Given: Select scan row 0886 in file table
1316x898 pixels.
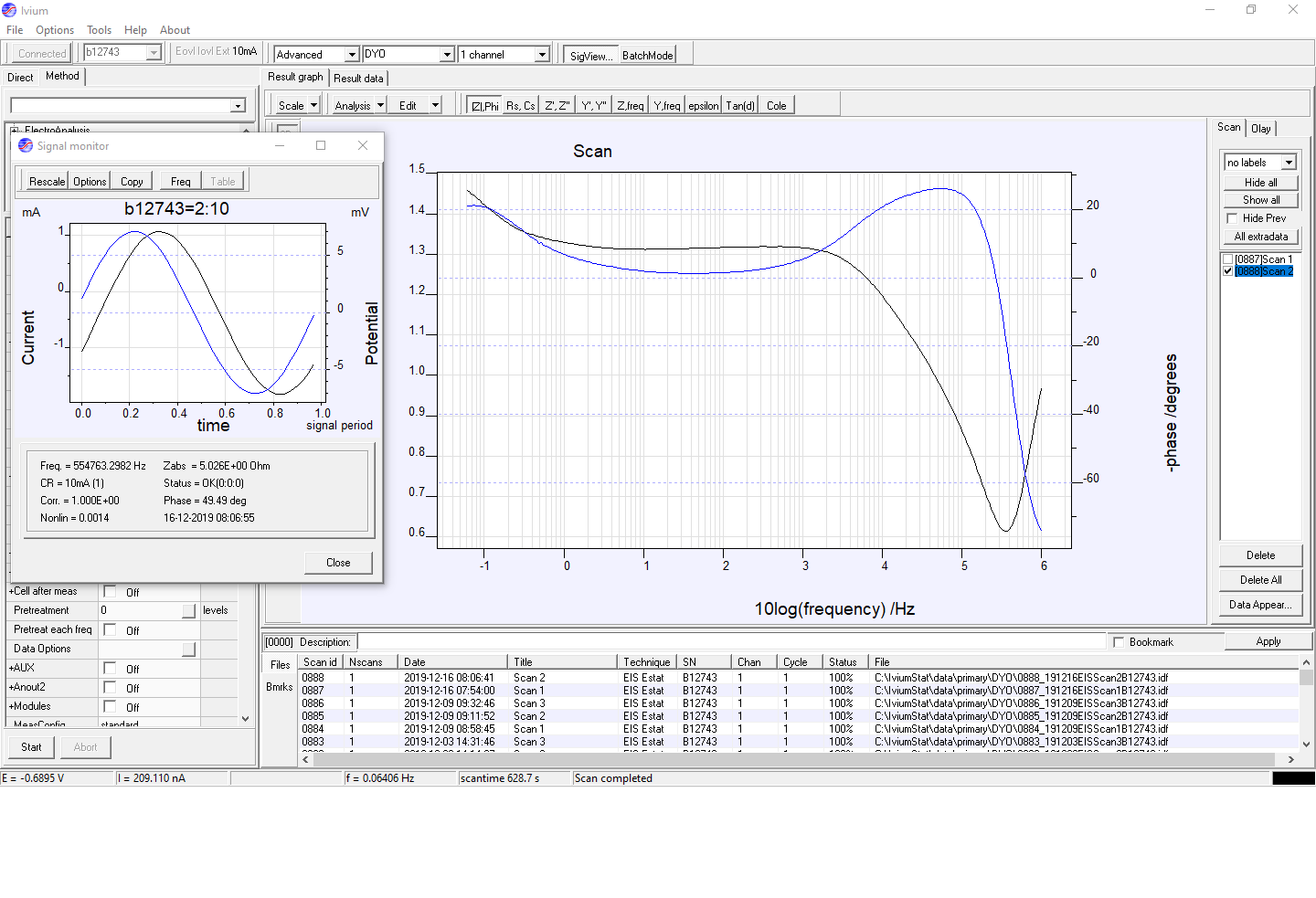Looking at the screenshot, I should coord(799,703).
